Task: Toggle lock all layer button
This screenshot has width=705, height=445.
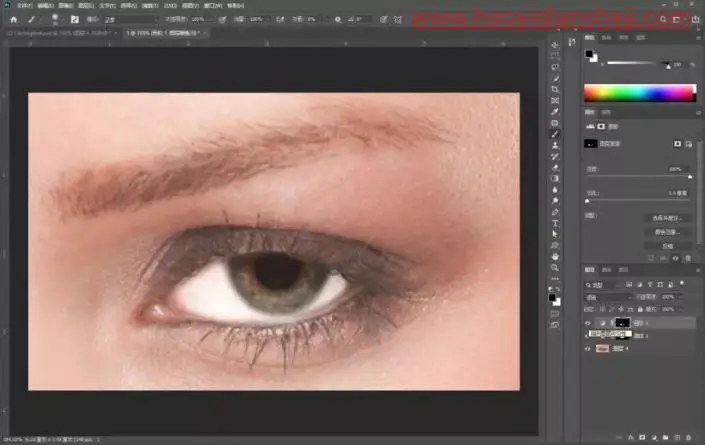Action: [640, 309]
